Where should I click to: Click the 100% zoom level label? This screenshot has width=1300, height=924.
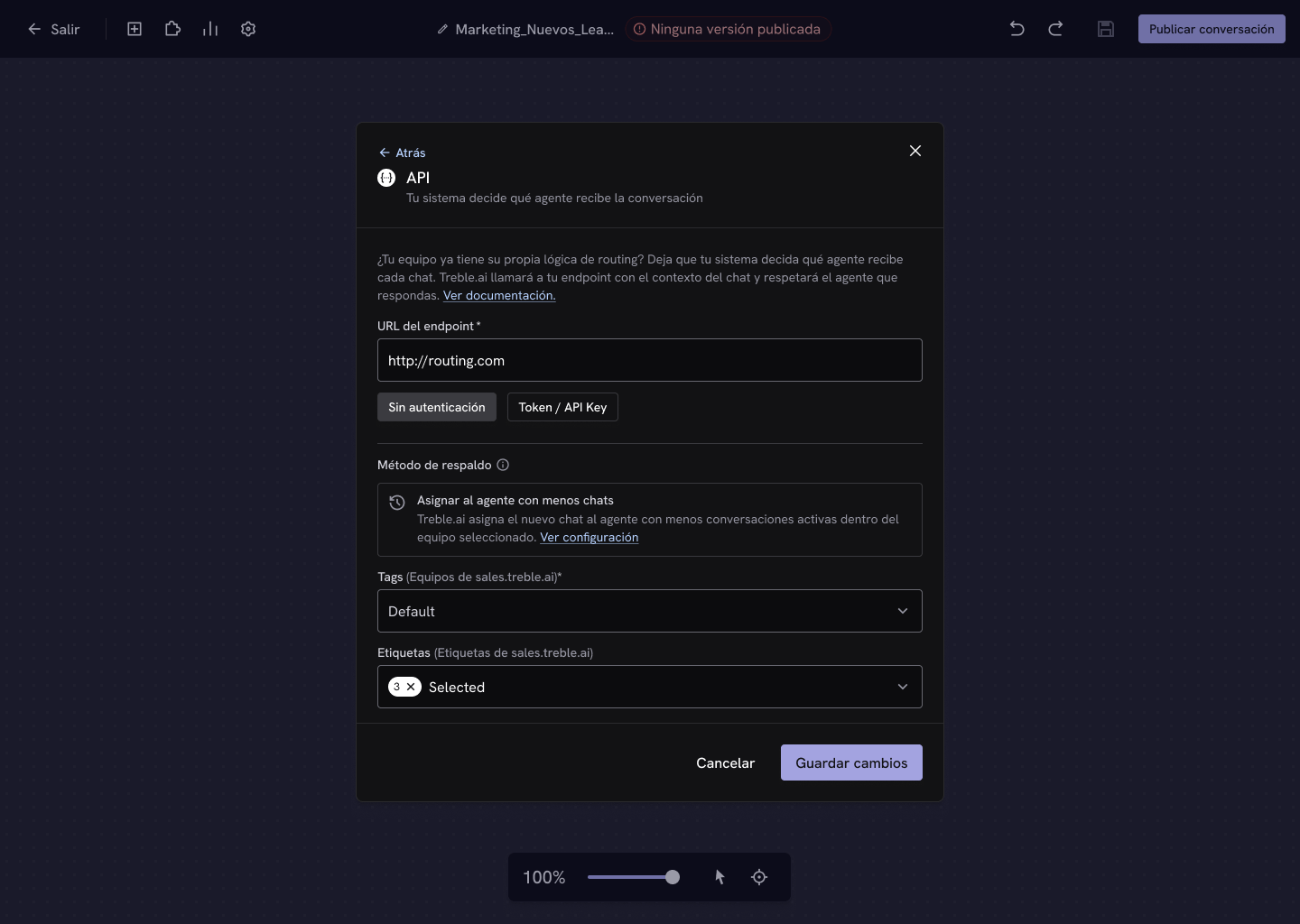point(544,877)
